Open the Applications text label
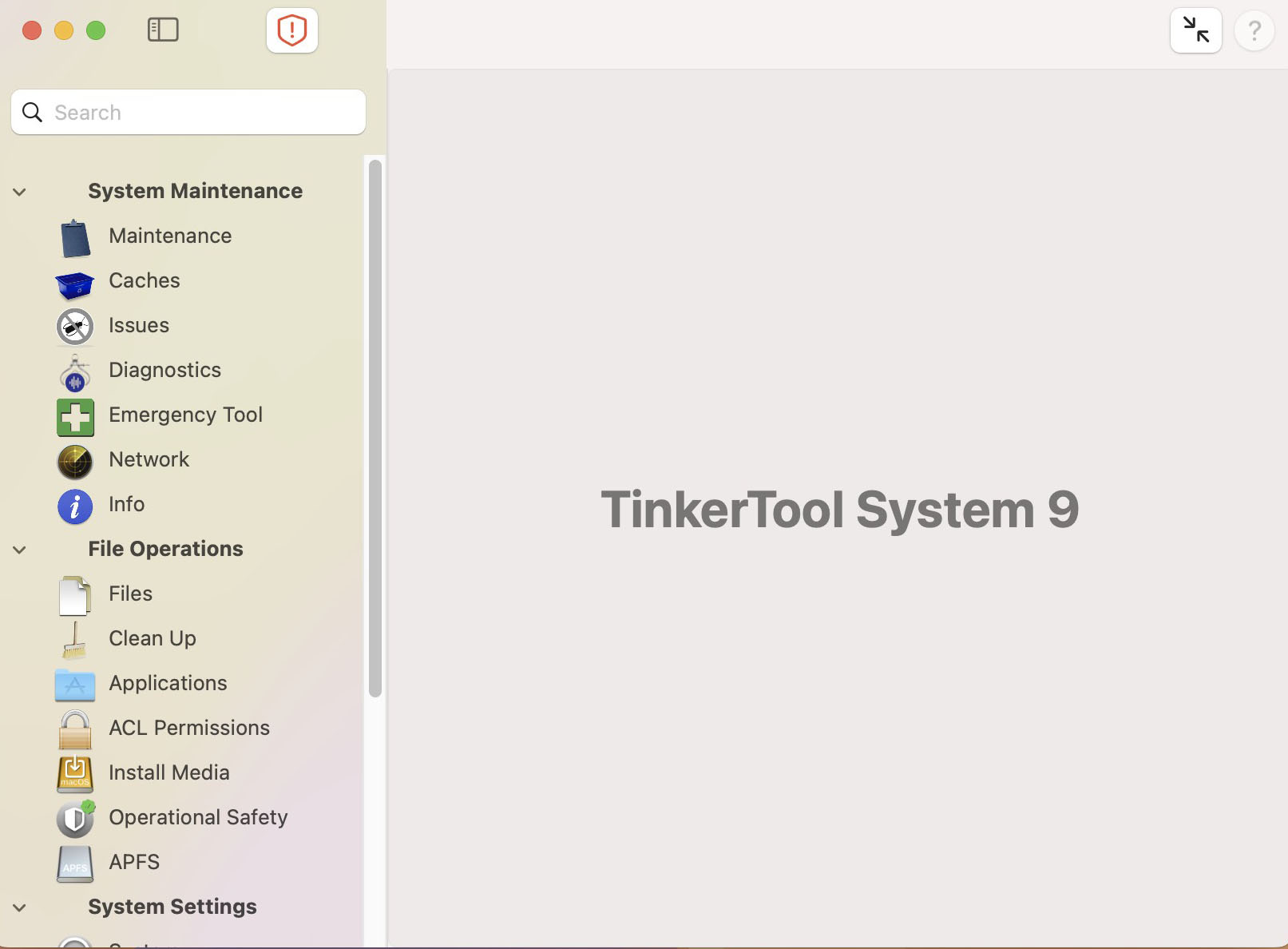The height and width of the screenshot is (949, 1288). tap(168, 683)
